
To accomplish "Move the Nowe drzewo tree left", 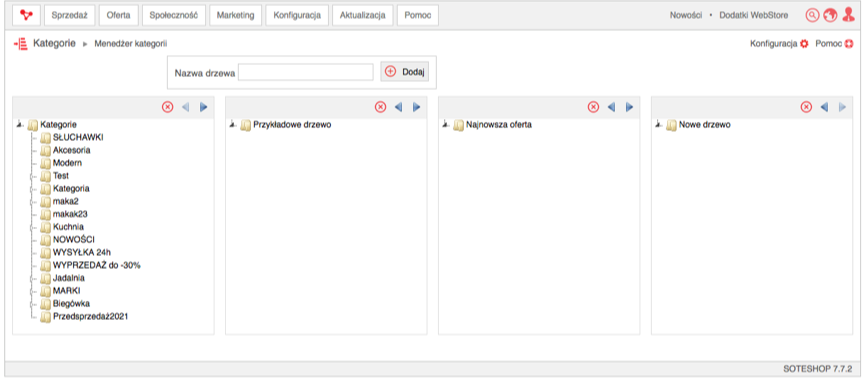I will 824,107.
